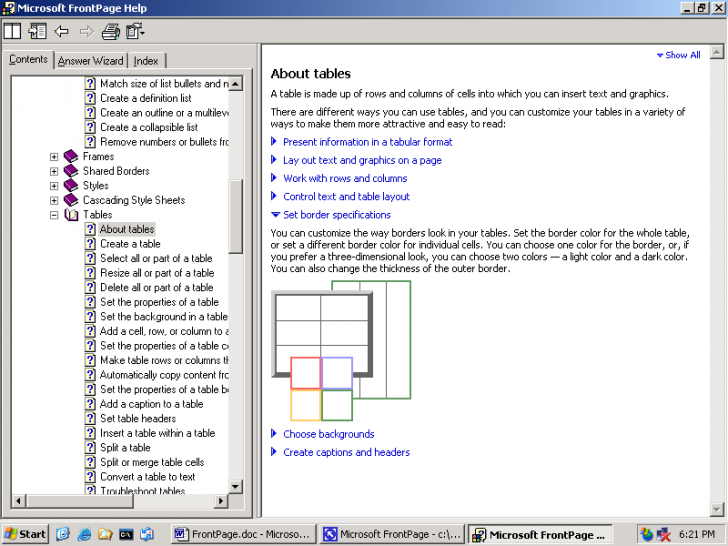Image resolution: width=728 pixels, height=546 pixels.
Task: Click the contents pane scroll down arrow
Action: pos(236,486)
